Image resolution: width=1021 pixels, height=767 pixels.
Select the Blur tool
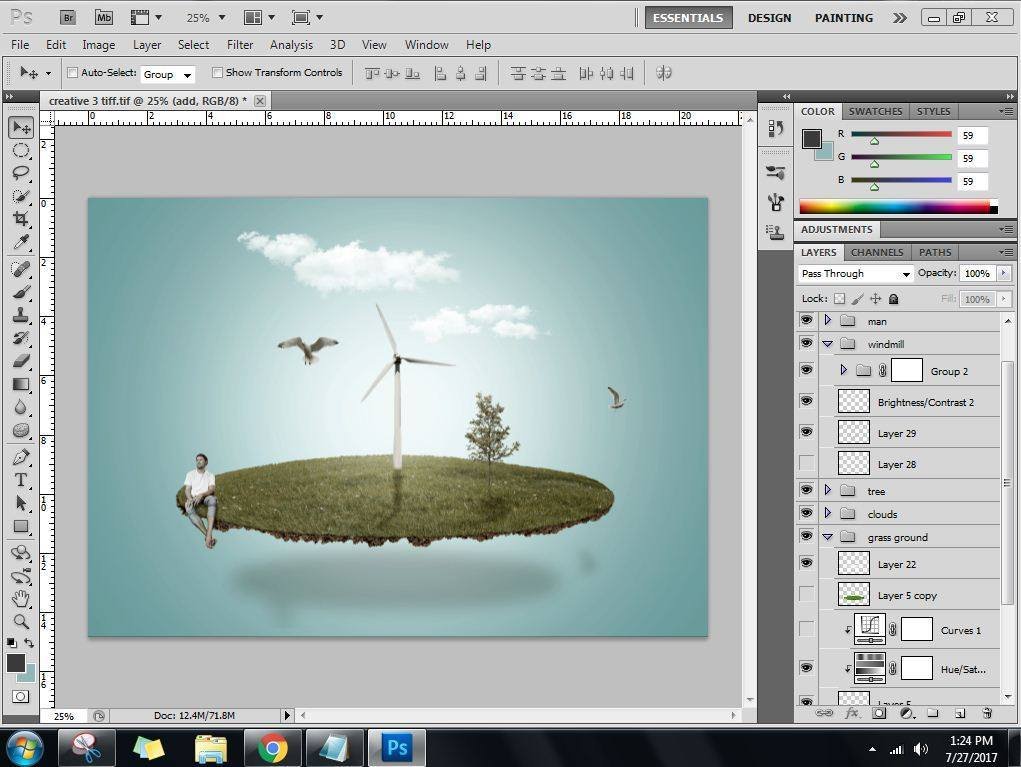(x=21, y=407)
